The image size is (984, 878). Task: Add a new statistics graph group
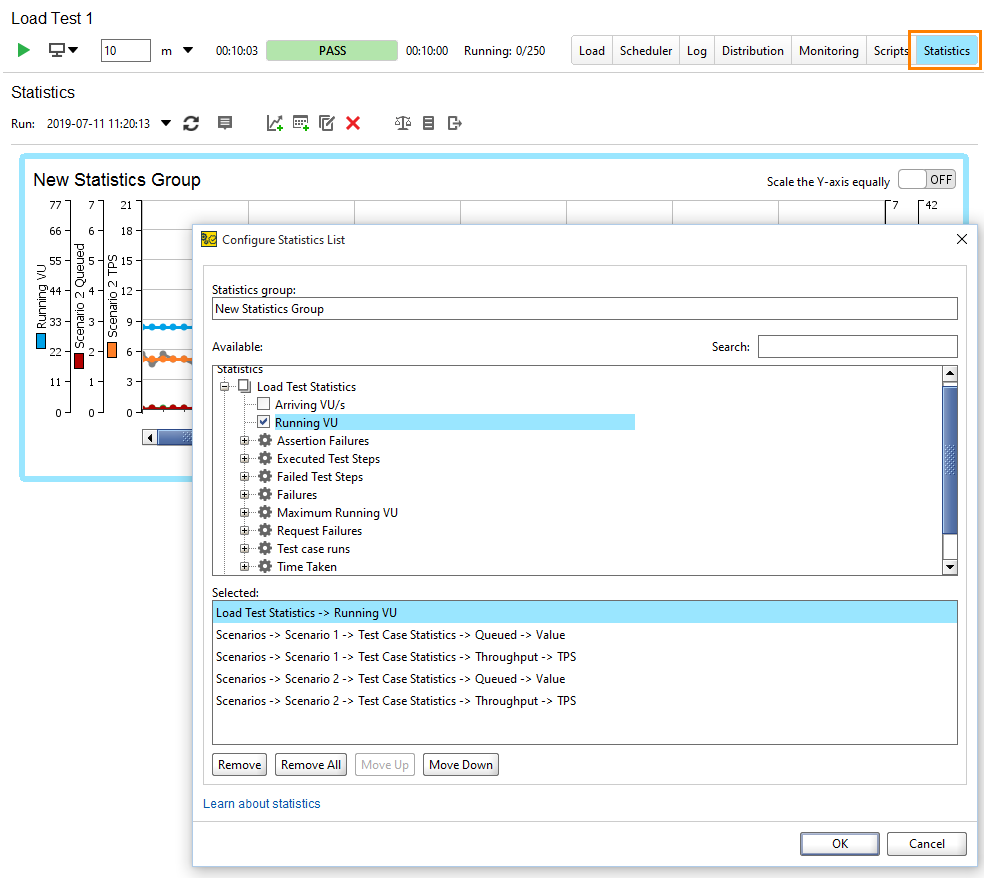(x=274, y=122)
